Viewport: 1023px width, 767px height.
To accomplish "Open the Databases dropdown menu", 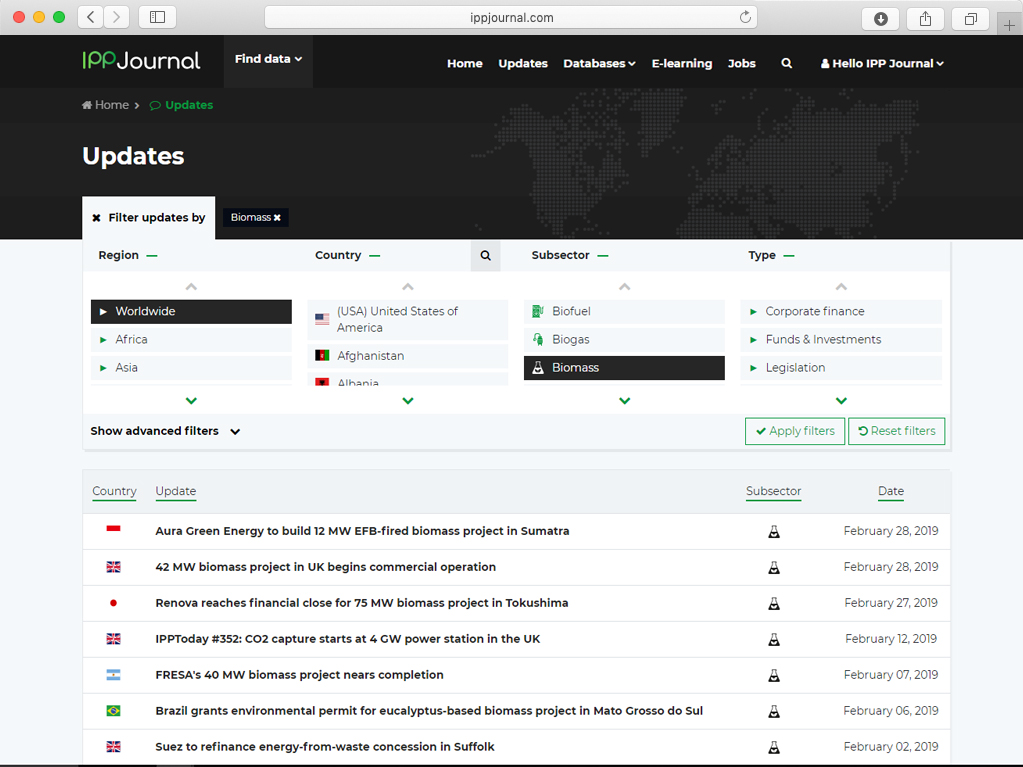I will pos(599,63).
